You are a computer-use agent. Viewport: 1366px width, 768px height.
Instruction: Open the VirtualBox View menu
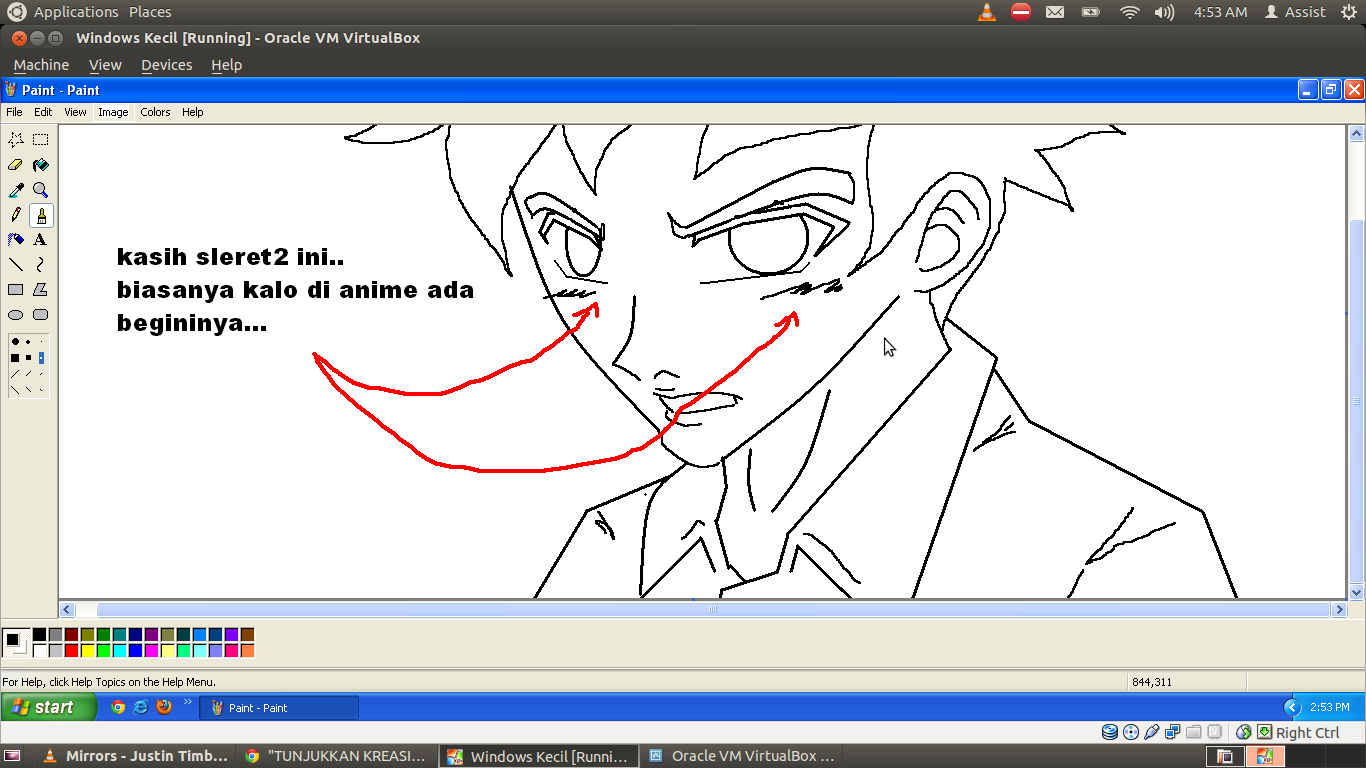pos(105,65)
